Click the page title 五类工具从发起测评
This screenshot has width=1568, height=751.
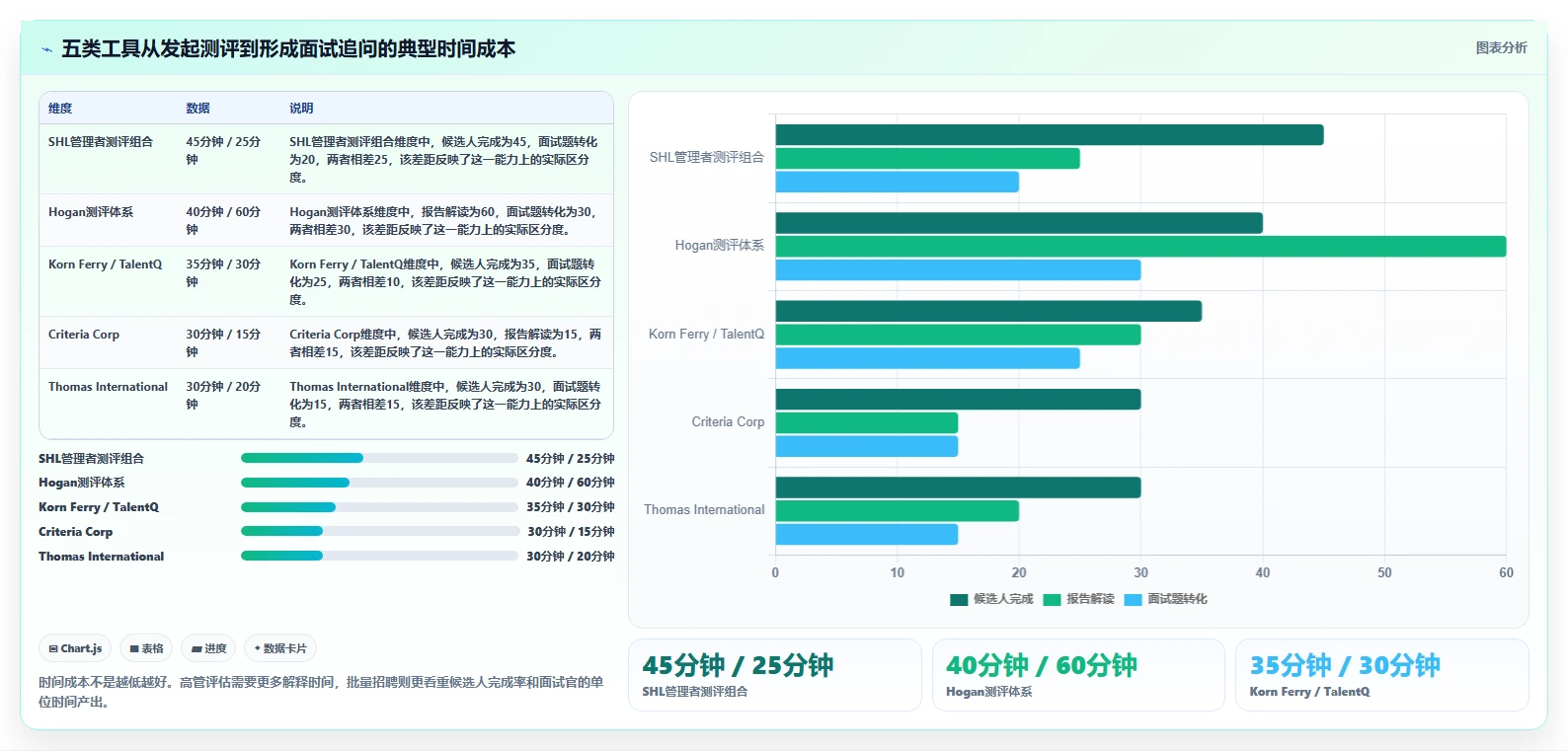click(288, 48)
